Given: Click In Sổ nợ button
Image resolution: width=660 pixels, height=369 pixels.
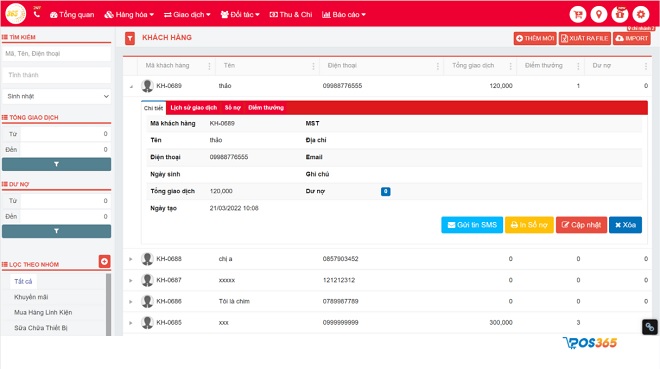Looking at the screenshot, I should coord(529,225).
